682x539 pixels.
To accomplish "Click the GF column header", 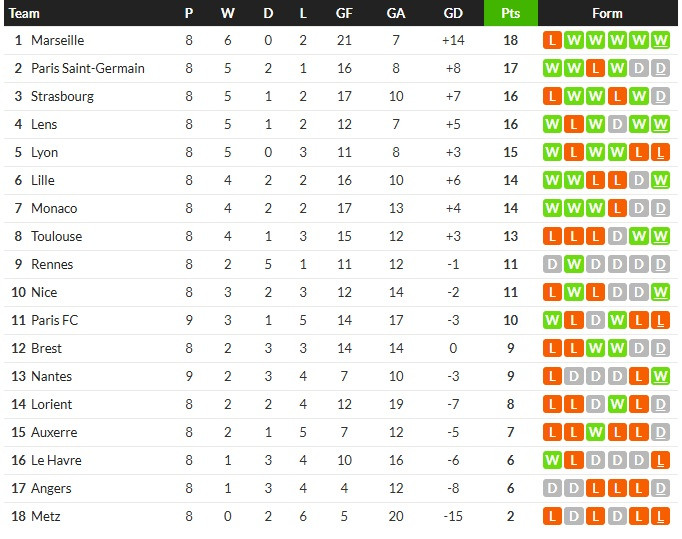I will [x=344, y=13].
